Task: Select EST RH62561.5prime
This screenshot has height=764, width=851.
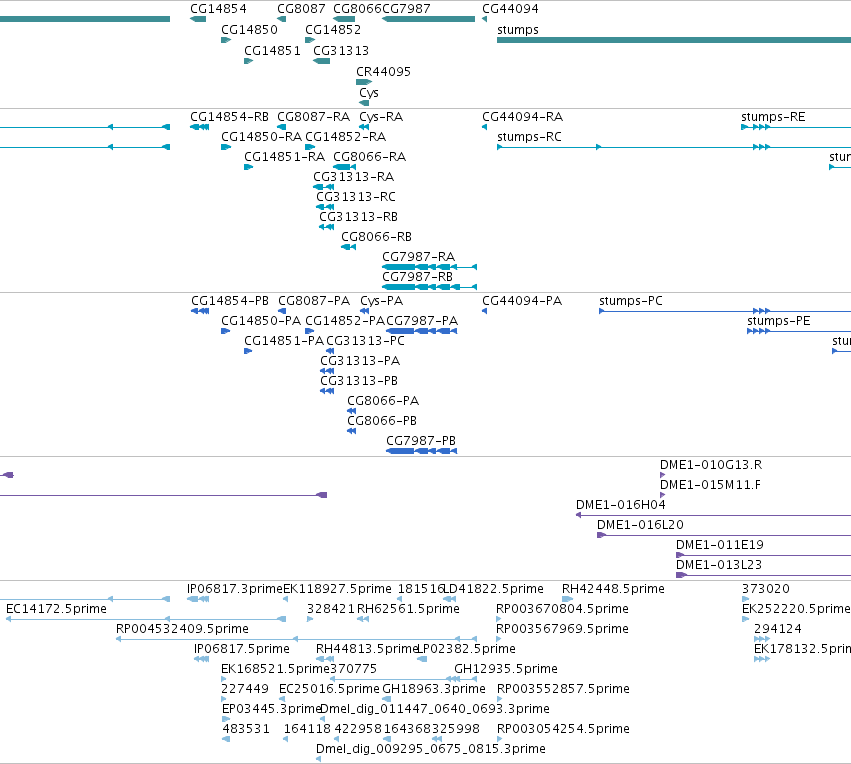Action: [x=408, y=609]
